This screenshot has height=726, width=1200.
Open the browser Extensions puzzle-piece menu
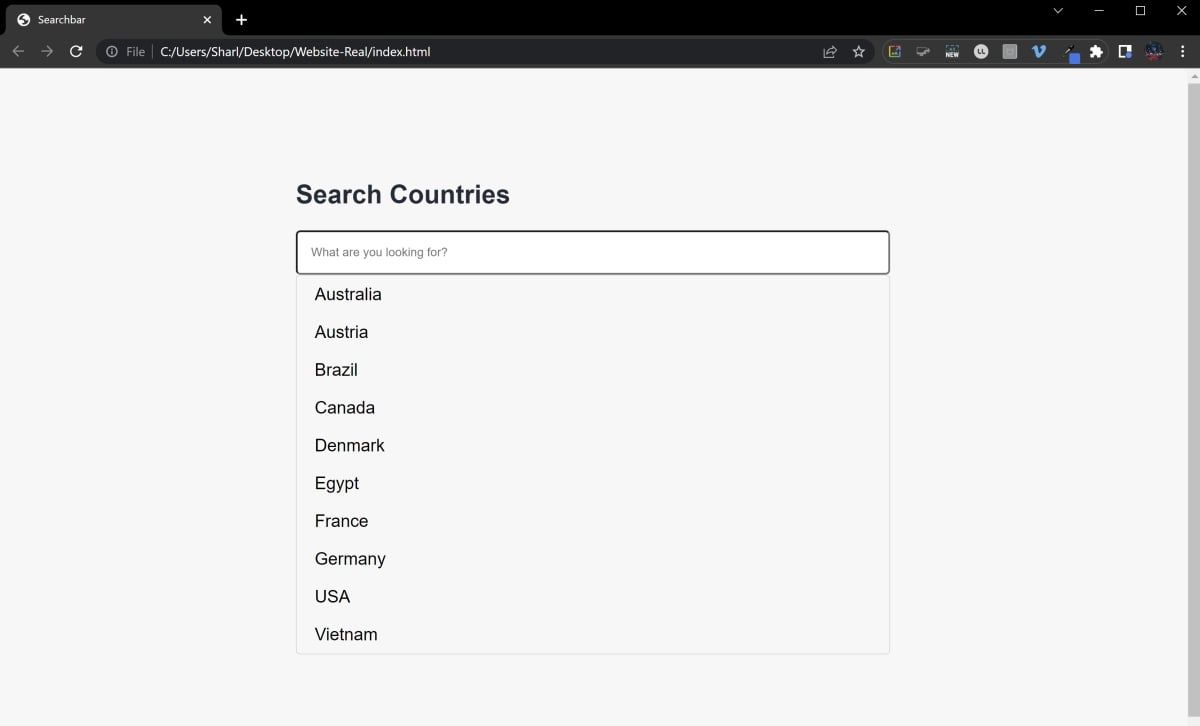[x=1096, y=51]
